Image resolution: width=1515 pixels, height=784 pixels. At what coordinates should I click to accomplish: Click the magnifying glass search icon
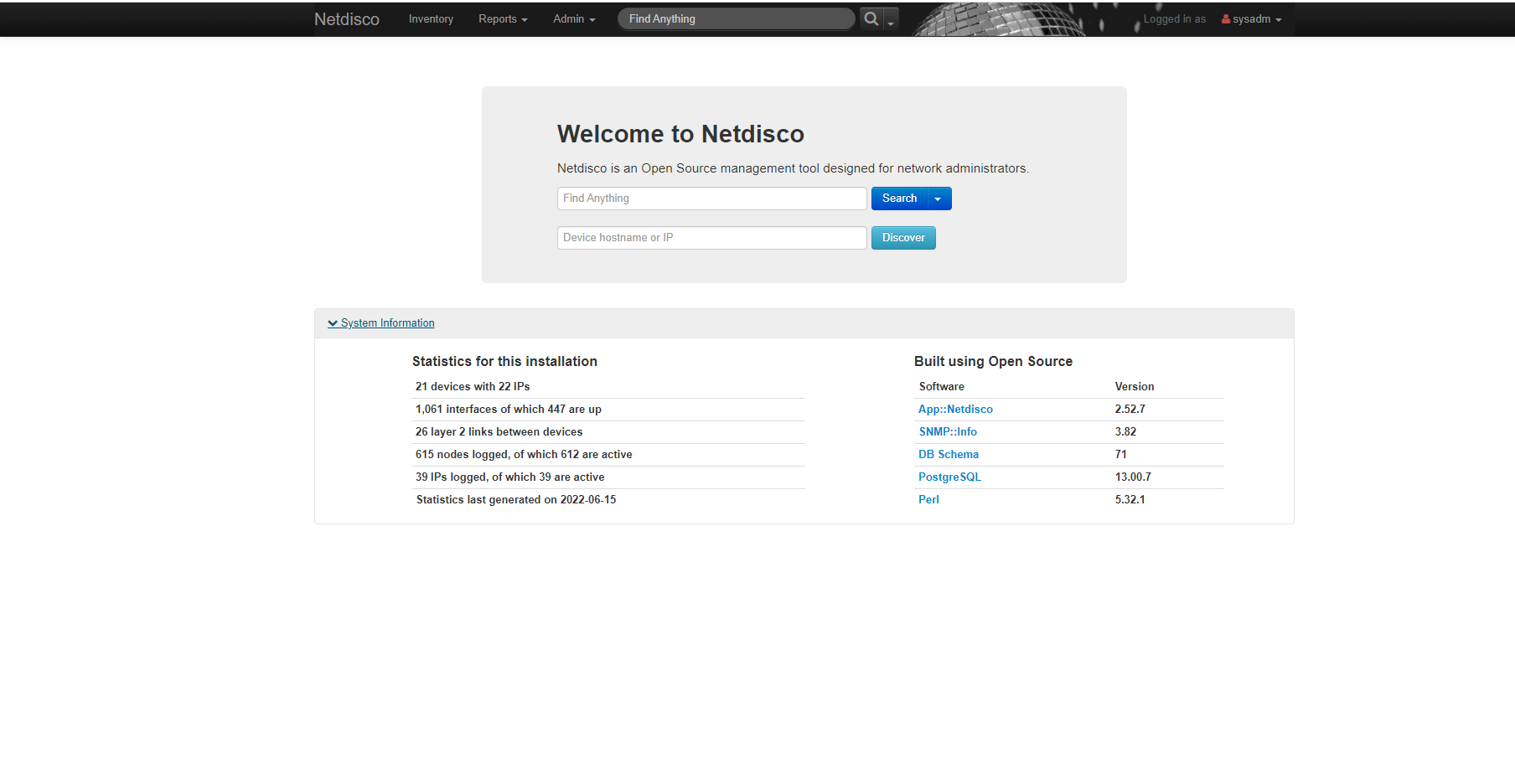[871, 18]
